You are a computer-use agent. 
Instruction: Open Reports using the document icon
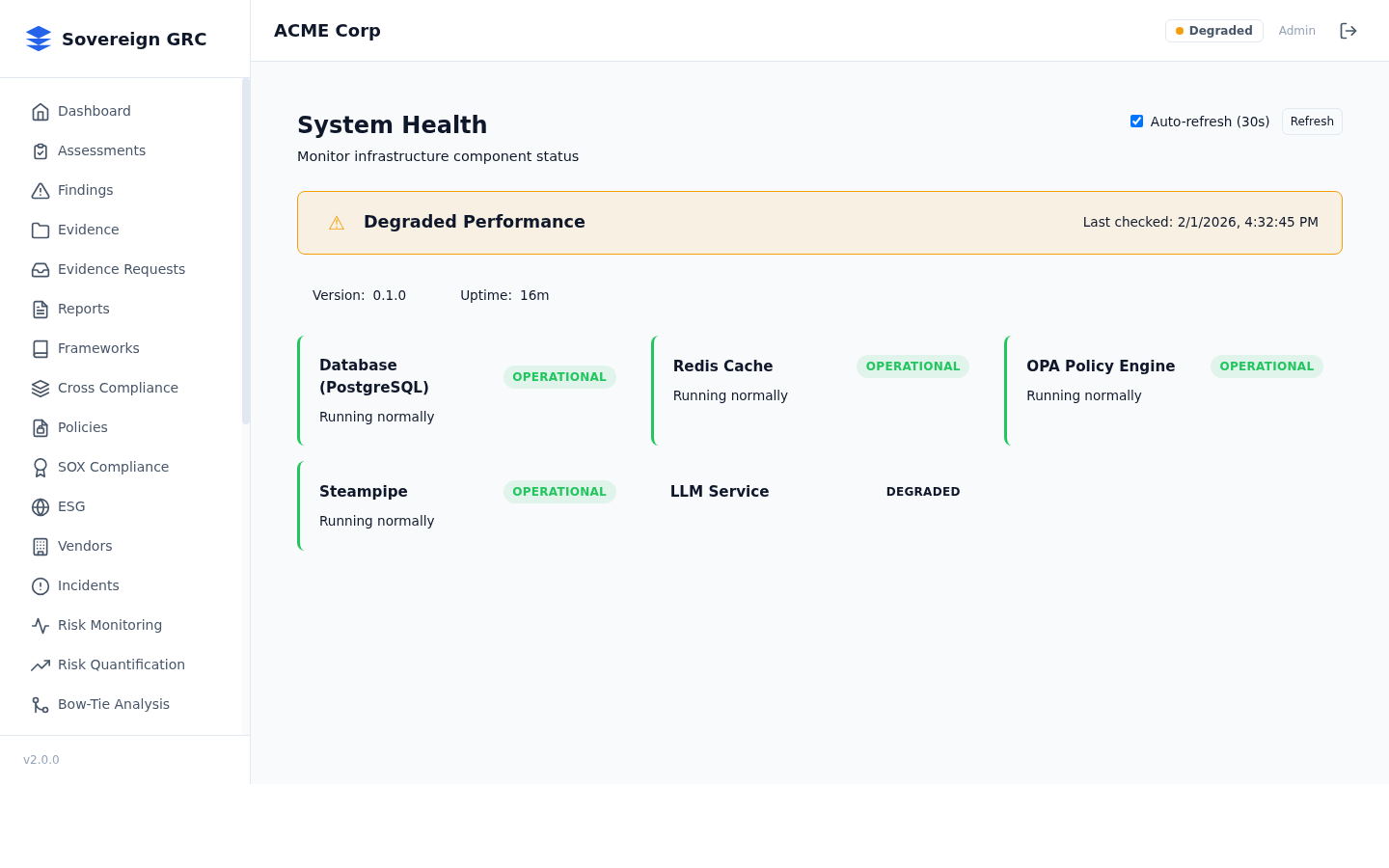[x=41, y=309]
